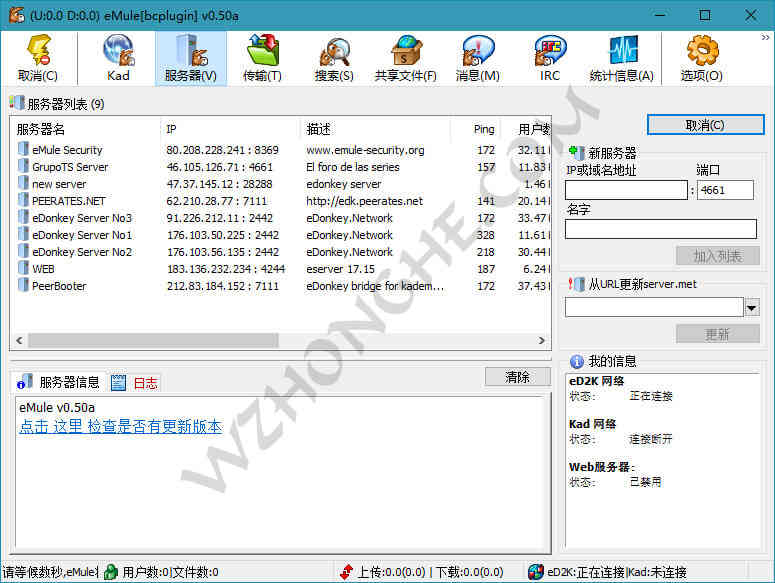
Task: Open the 搜索(S) search section
Action: (334, 58)
